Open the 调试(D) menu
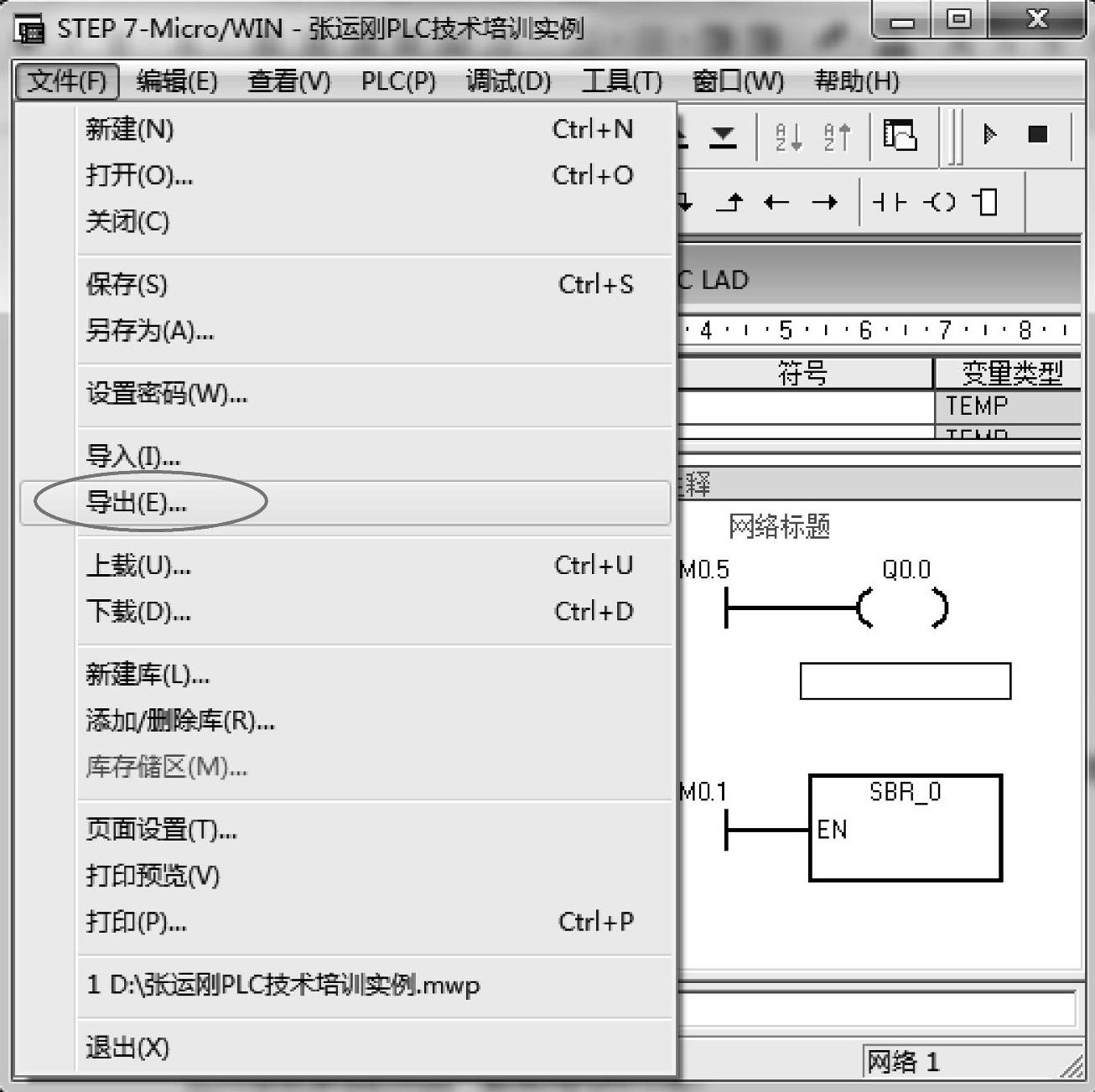The width and height of the screenshot is (1095, 1092). point(508,81)
